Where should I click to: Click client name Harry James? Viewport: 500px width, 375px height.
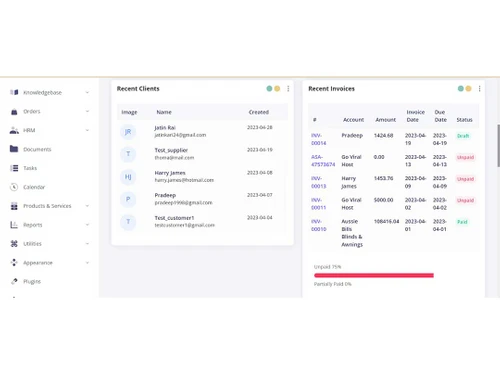point(170,173)
